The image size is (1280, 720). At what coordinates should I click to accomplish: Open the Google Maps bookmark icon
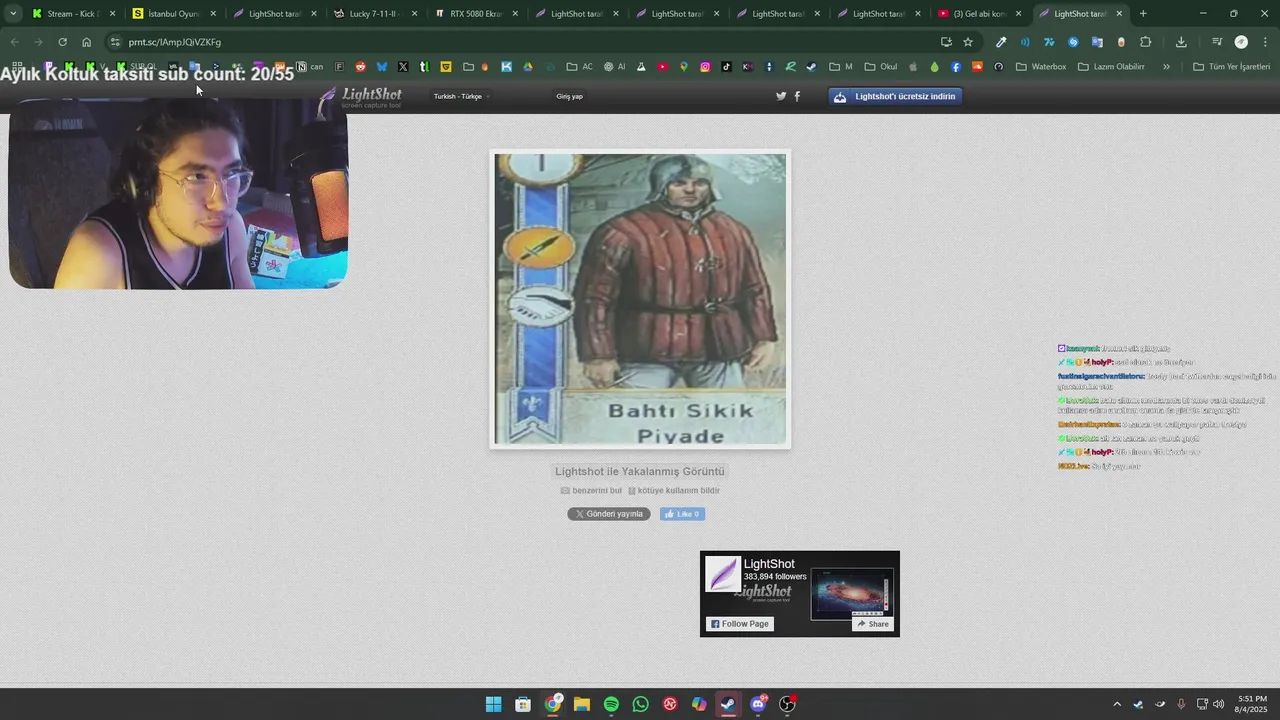tap(684, 67)
